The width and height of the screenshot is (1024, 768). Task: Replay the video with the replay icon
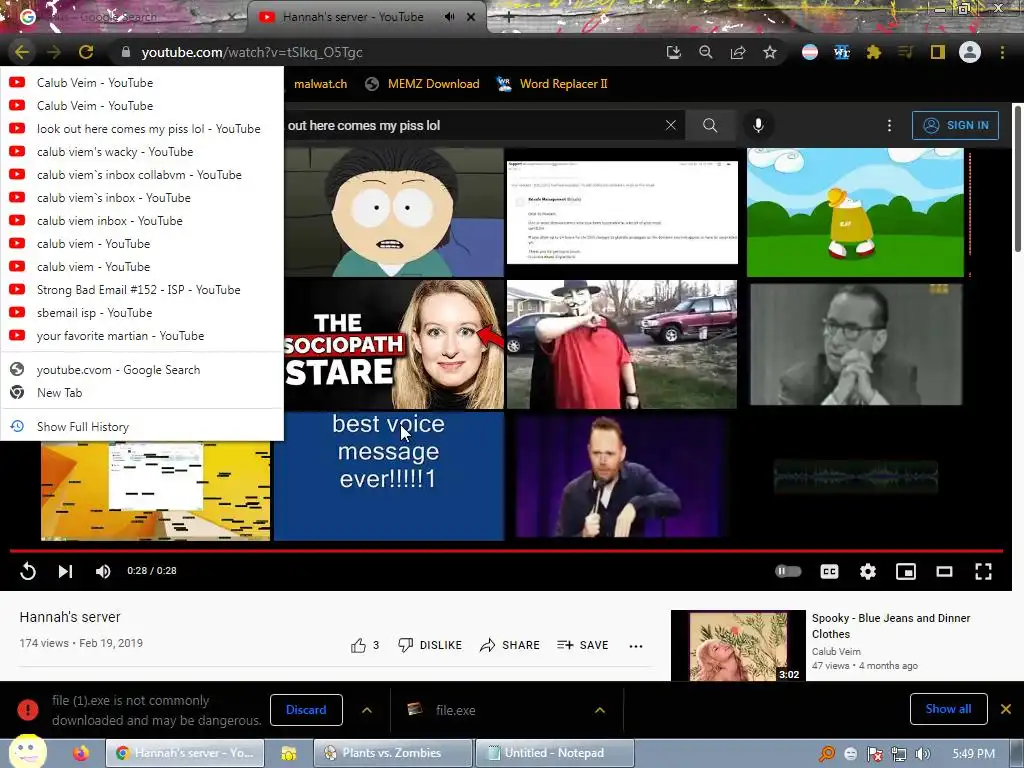click(x=27, y=571)
